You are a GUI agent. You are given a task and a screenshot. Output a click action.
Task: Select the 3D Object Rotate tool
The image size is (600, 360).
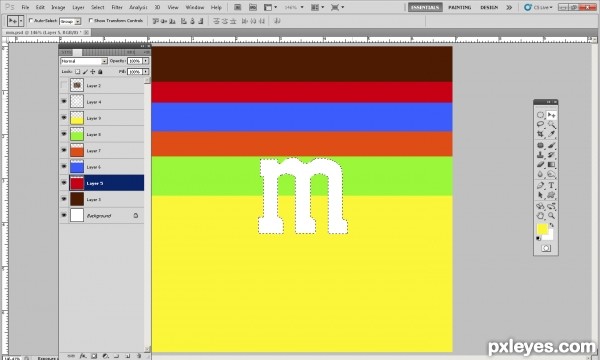click(x=540, y=206)
